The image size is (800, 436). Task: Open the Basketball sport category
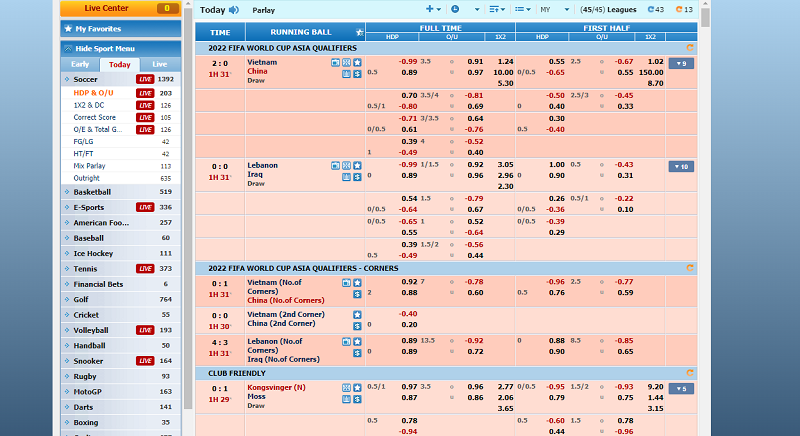click(x=92, y=192)
